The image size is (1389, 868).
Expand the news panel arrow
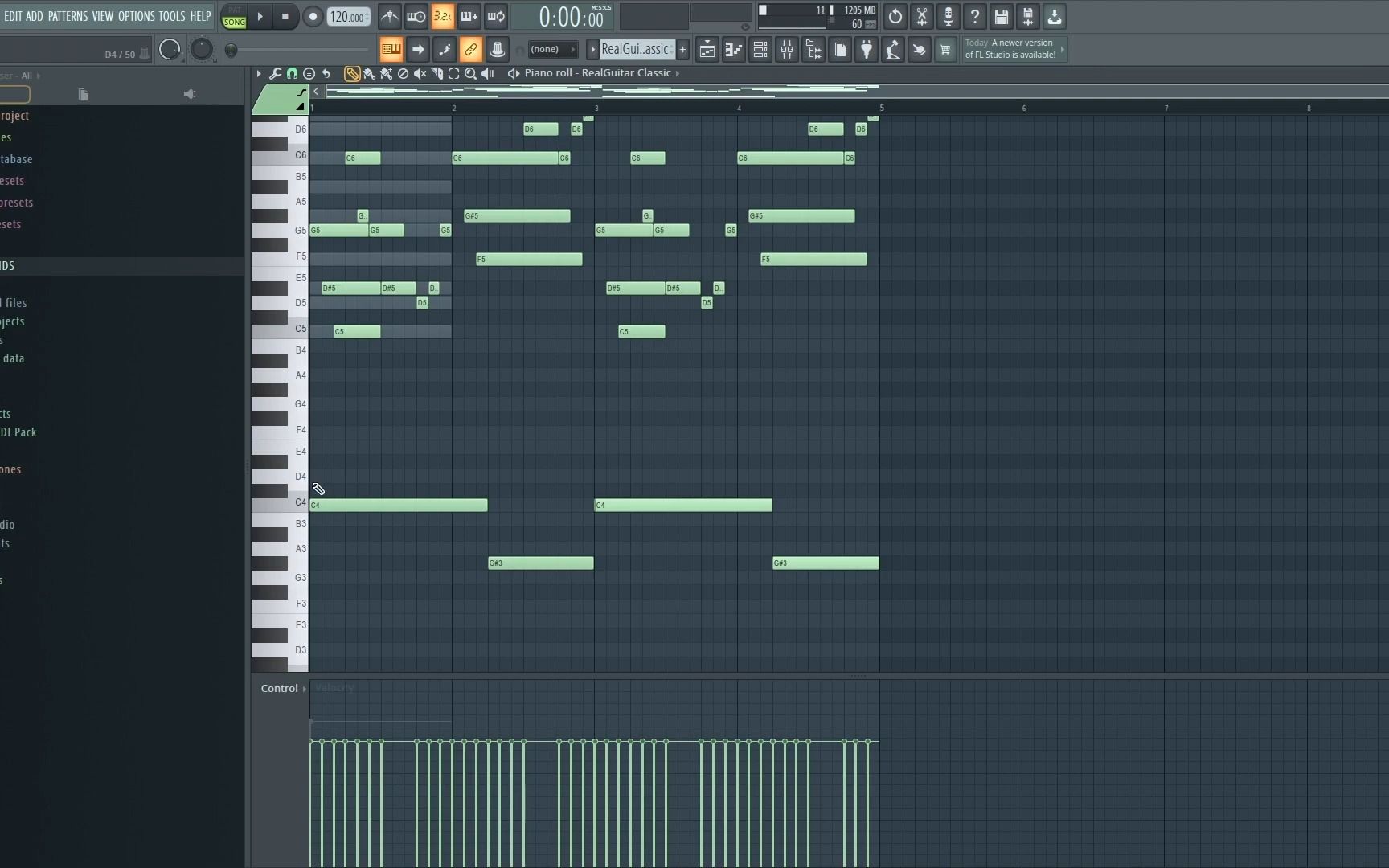(1063, 49)
